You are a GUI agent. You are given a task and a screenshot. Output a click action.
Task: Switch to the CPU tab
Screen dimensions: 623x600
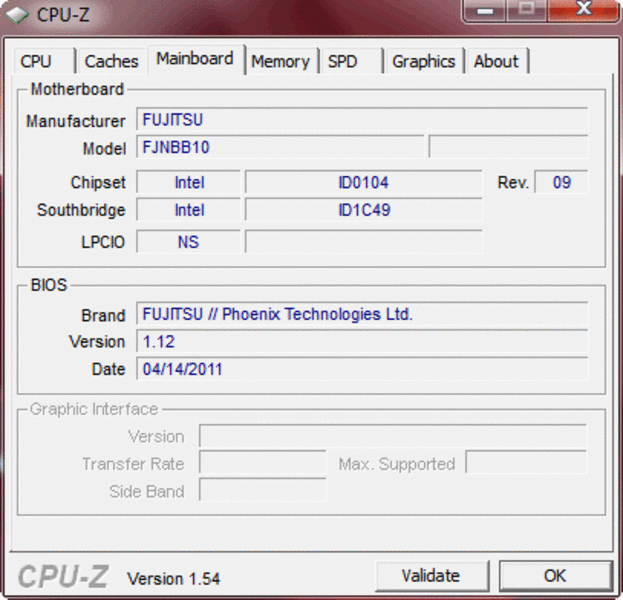click(x=44, y=61)
